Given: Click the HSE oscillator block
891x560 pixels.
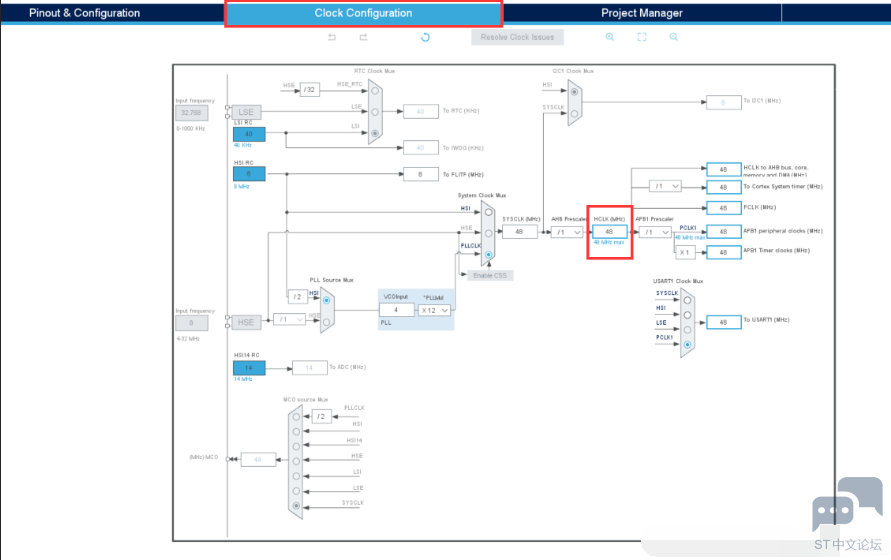Looking at the screenshot, I should [246, 322].
